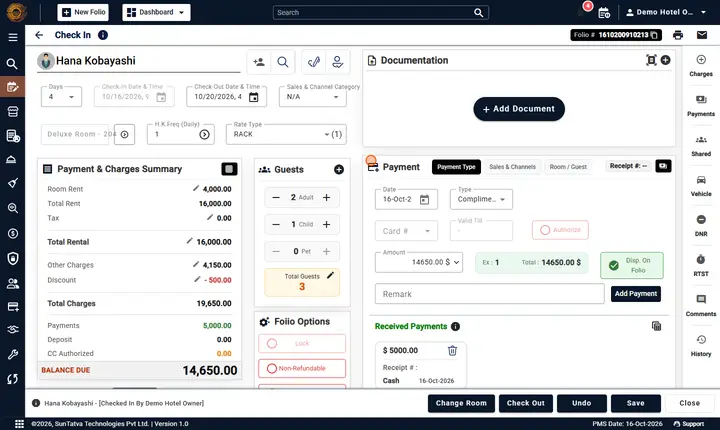Image resolution: width=720 pixels, height=430 pixels.
Task: Switch to the Payment Type tab
Action: [x=456, y=167]
